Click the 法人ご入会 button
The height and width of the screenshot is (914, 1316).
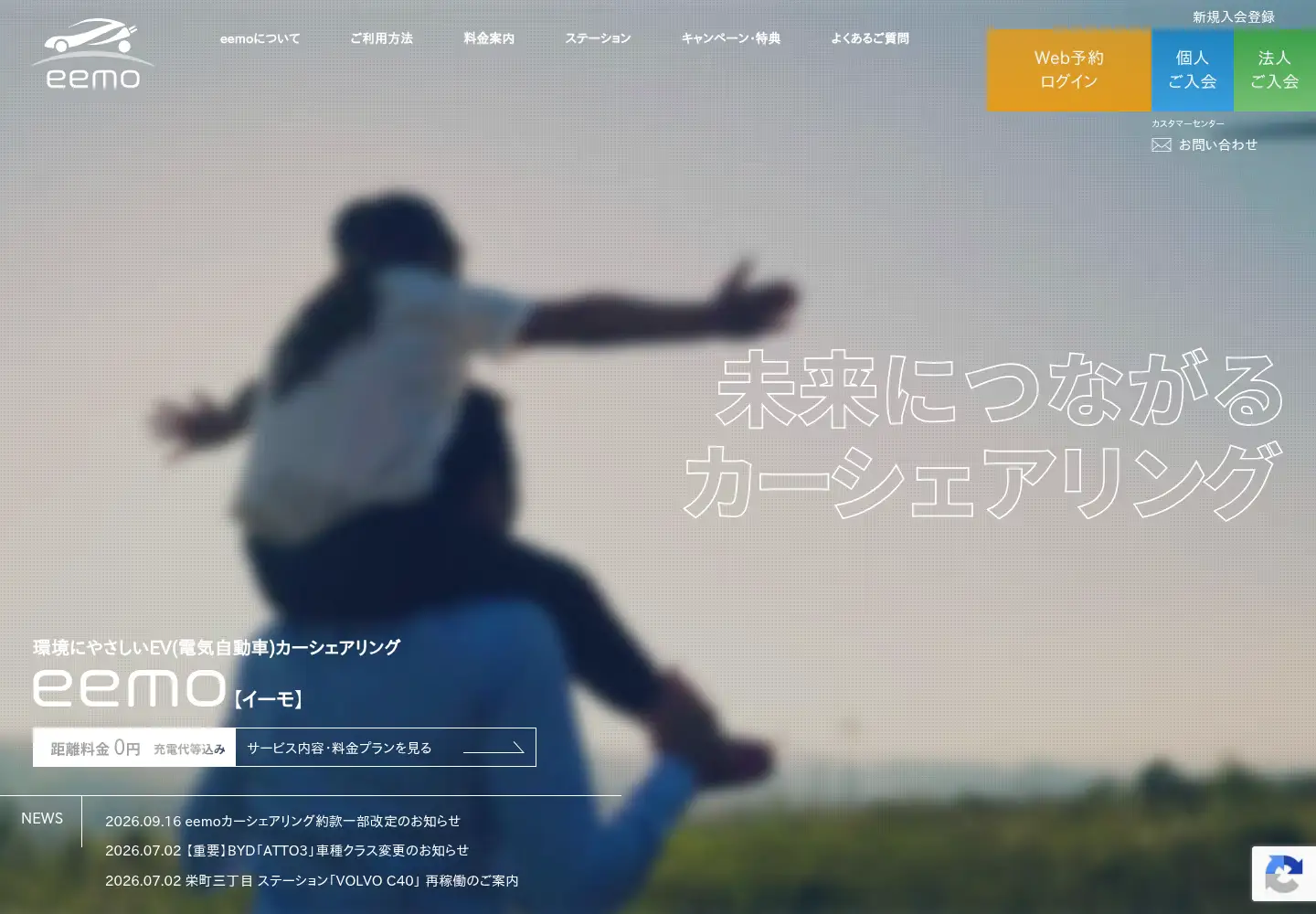click(x=1275, y=70)
